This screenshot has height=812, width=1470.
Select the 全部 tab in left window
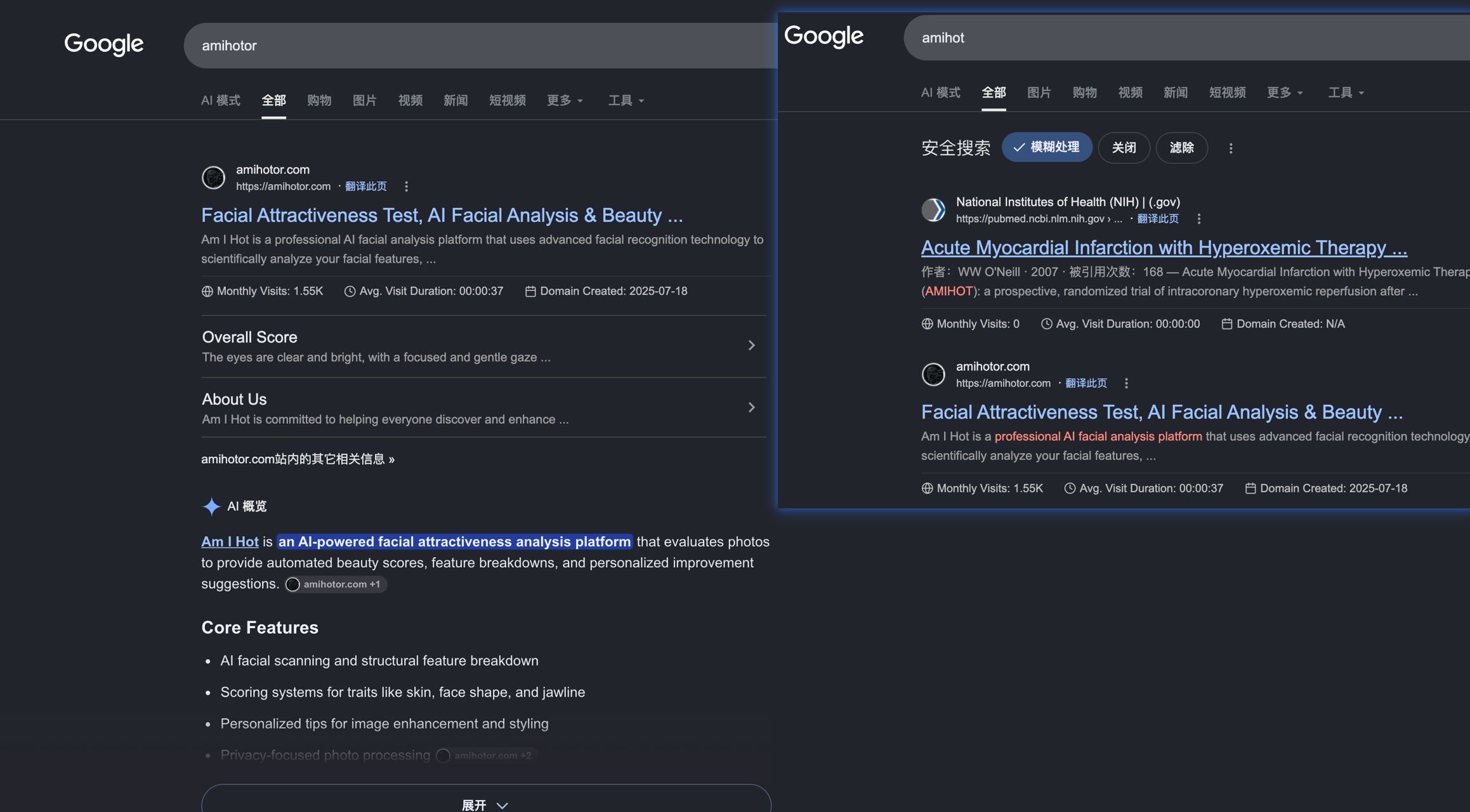[274, 100]
